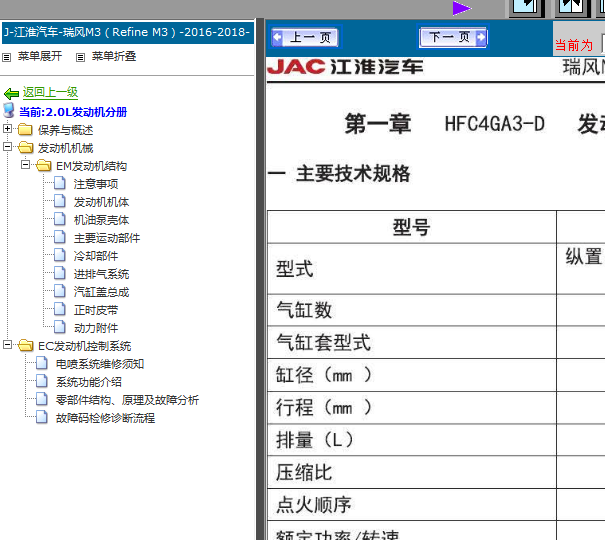
Task: Click the 排量（L）table row label
Action: 314,440
